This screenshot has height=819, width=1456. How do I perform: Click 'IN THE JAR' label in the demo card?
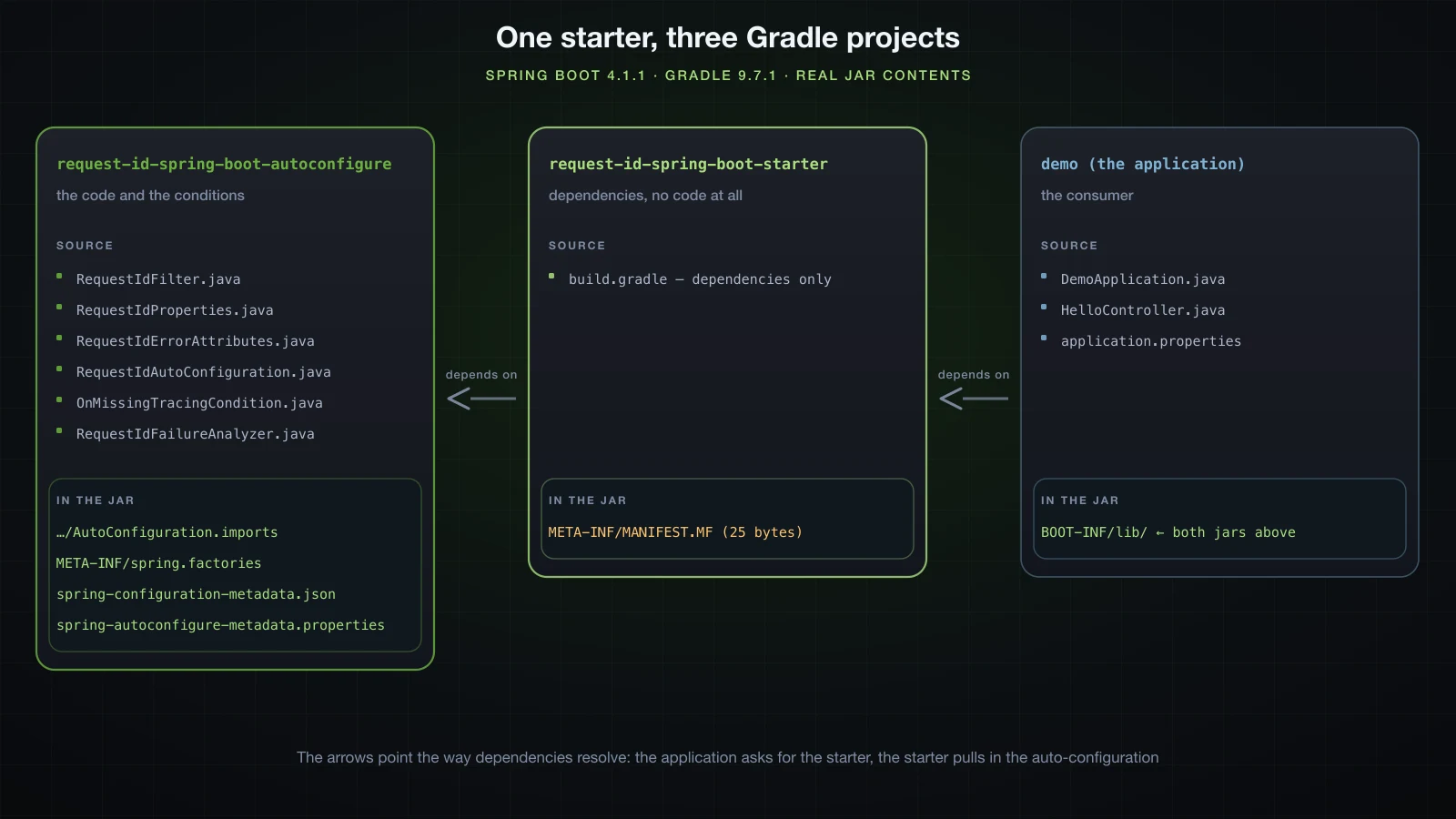click(x=1080, y=500)
